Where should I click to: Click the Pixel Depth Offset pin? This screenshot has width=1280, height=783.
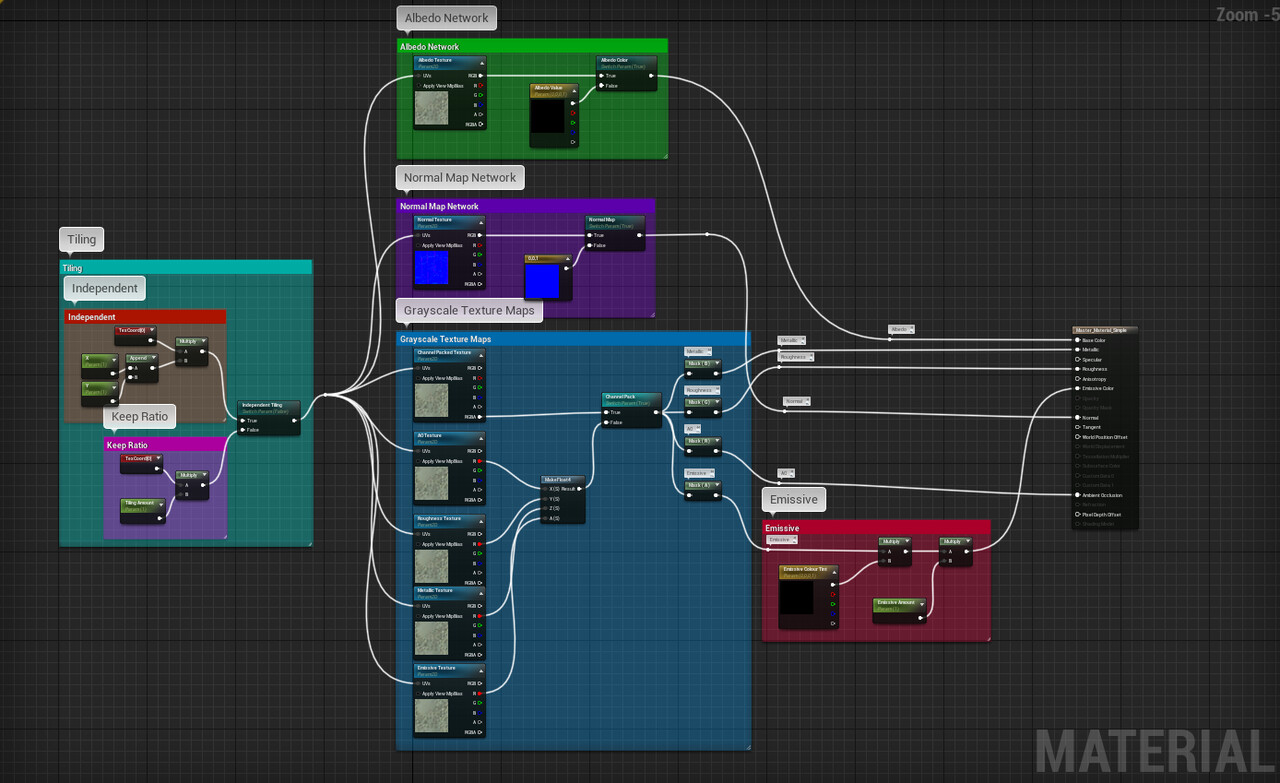tap(1077, 514)
